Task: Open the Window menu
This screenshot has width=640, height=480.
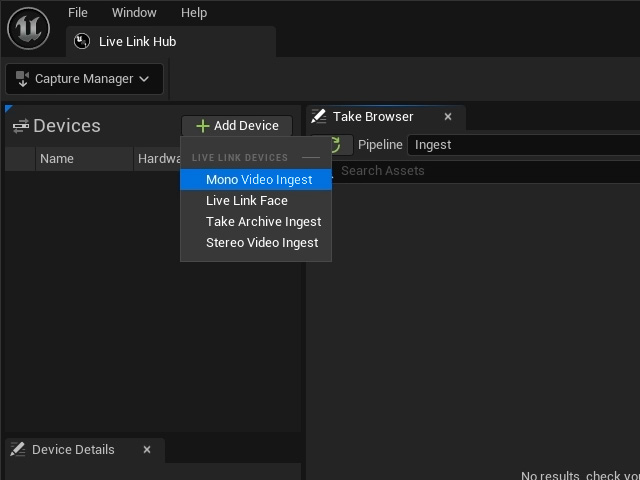Action: [x=134, y=13]
